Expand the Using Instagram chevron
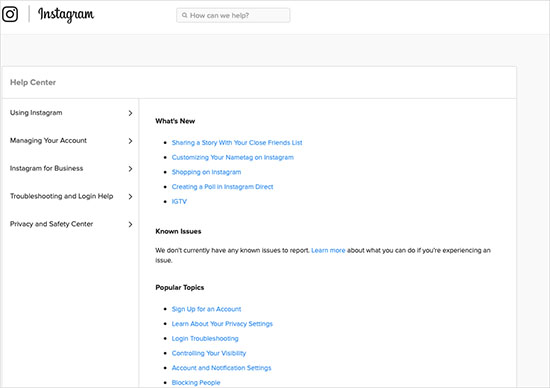The width and height of the screenshot is (550, 388). pos(130,113)
